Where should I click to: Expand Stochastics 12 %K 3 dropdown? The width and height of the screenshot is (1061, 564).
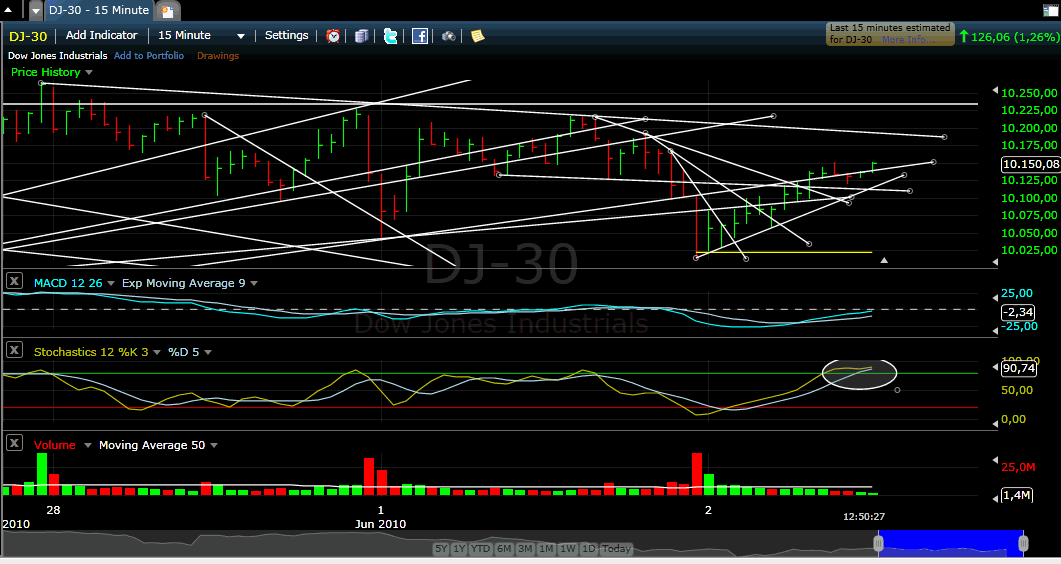157,352
